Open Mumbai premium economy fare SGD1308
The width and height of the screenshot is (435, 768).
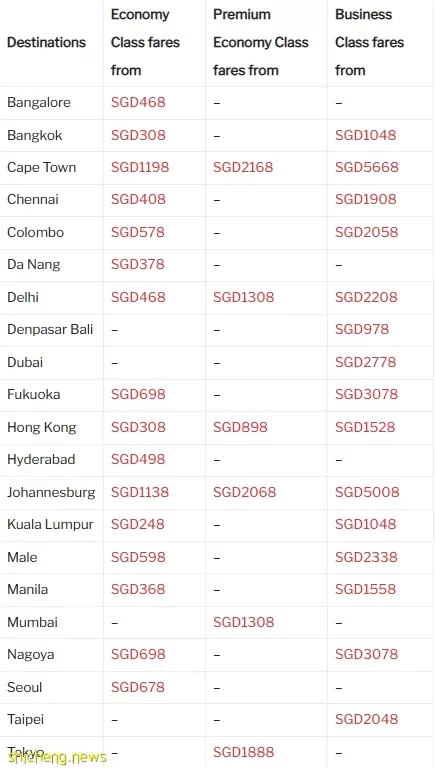coord(243,622)
